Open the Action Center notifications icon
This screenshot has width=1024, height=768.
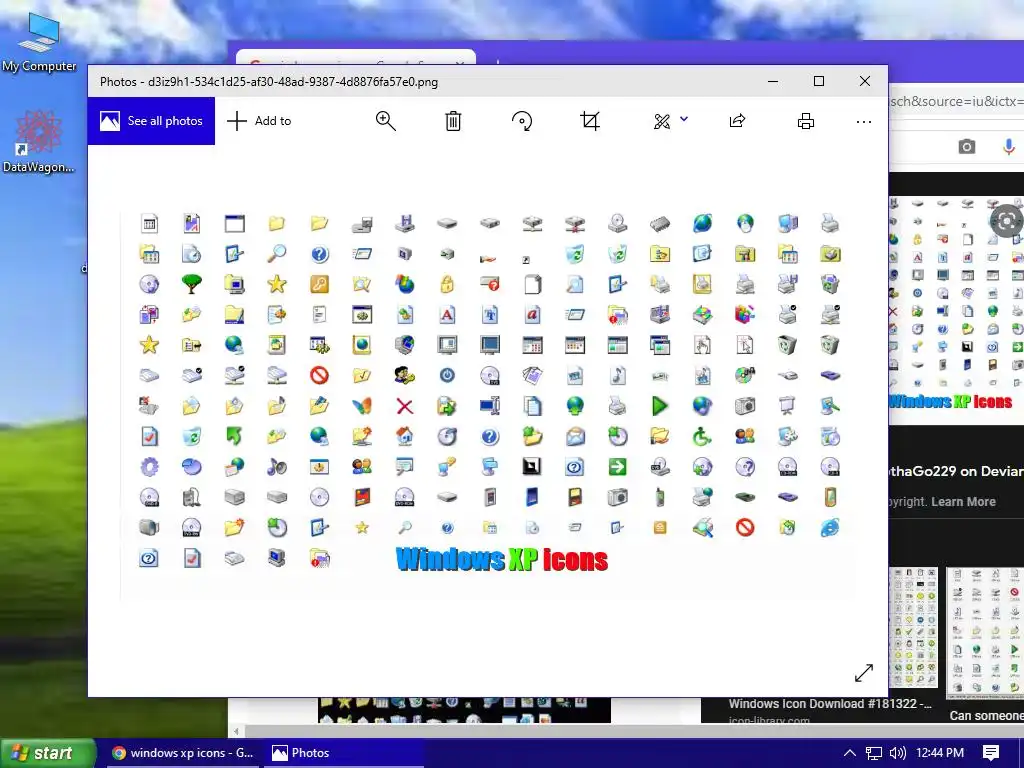pyautogui.click(x=991, y=753)
